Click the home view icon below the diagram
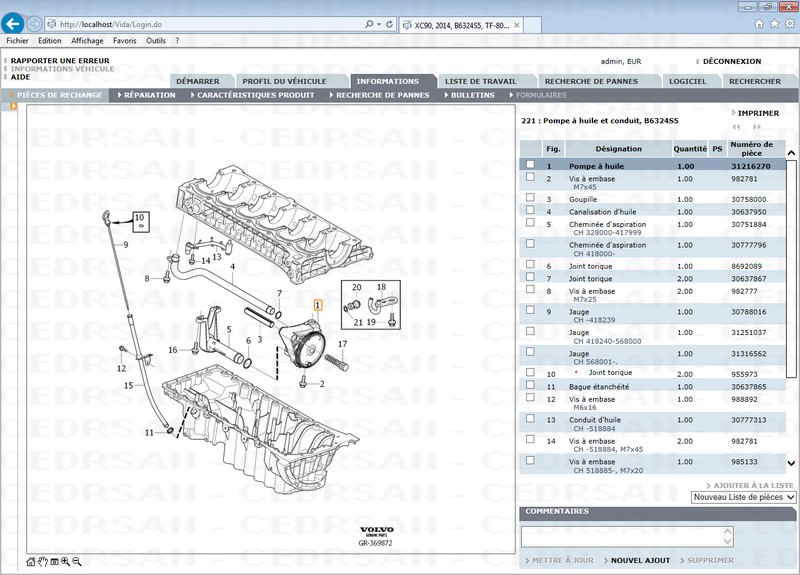 click(31, 562)
